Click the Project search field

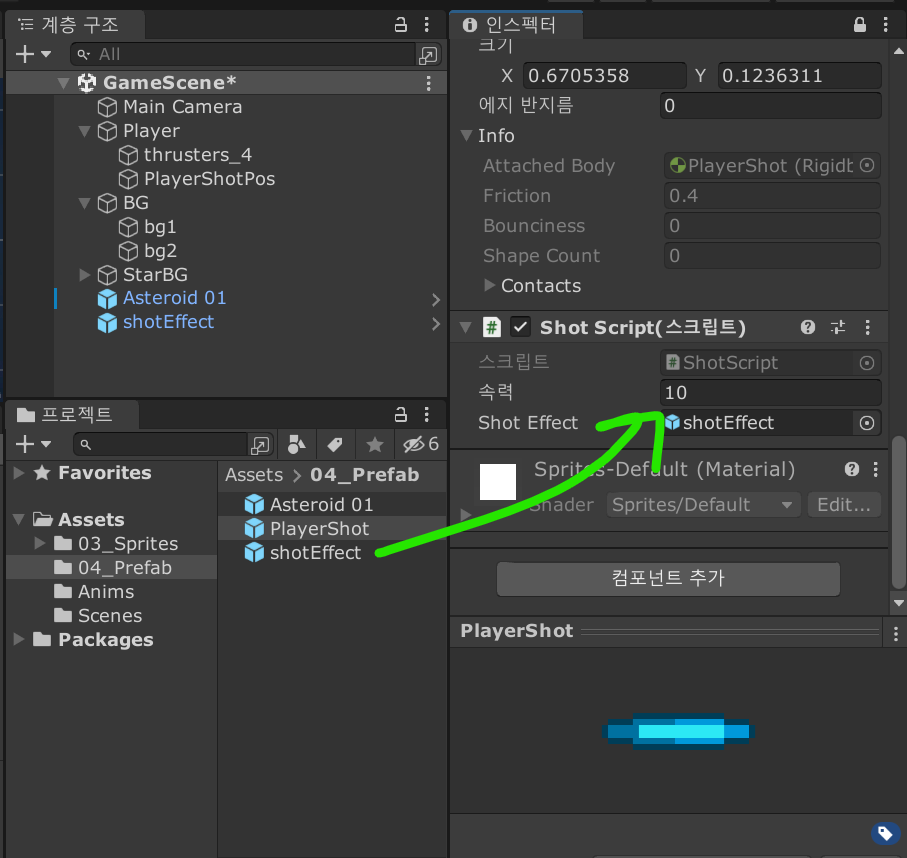tap(161, 444)
